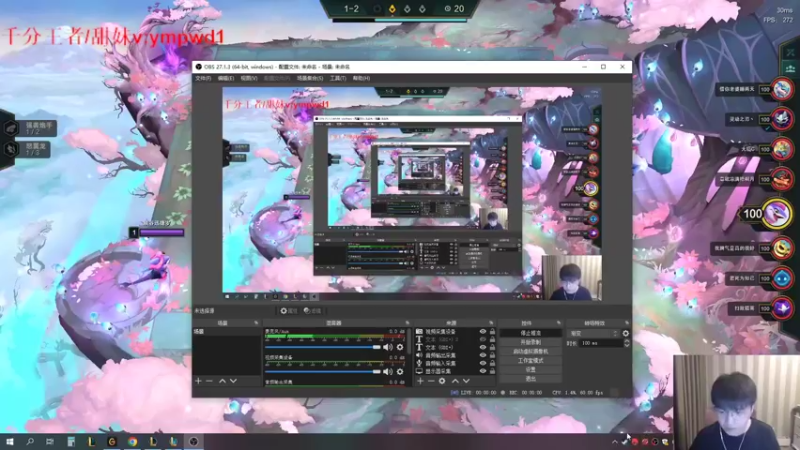Screen dimensions: 800x450
Task: Pop out the 来源 sources dock panel
Action: 491,323
